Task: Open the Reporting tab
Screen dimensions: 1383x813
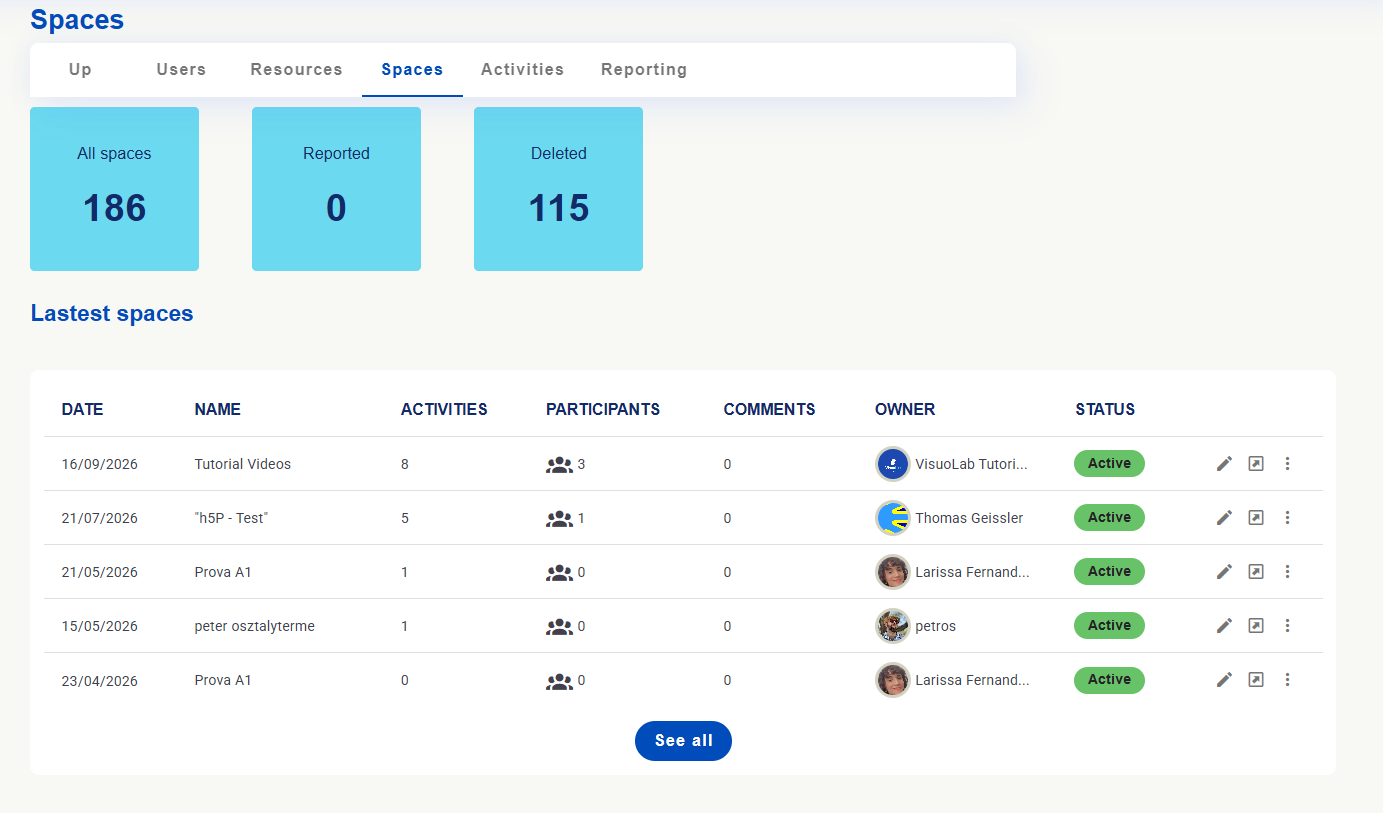Action: 644,70
